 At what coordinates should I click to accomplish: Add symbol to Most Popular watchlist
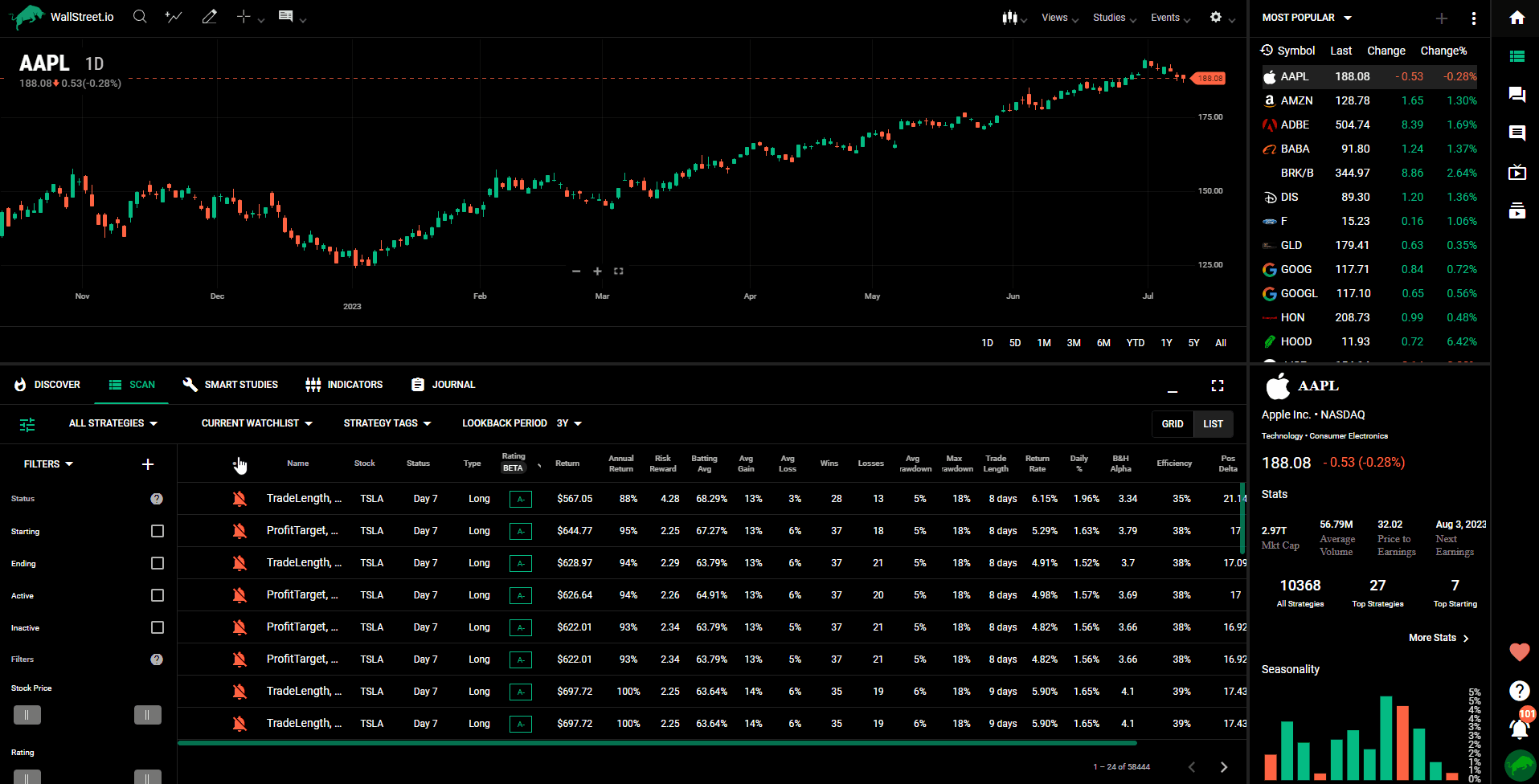1442,18
